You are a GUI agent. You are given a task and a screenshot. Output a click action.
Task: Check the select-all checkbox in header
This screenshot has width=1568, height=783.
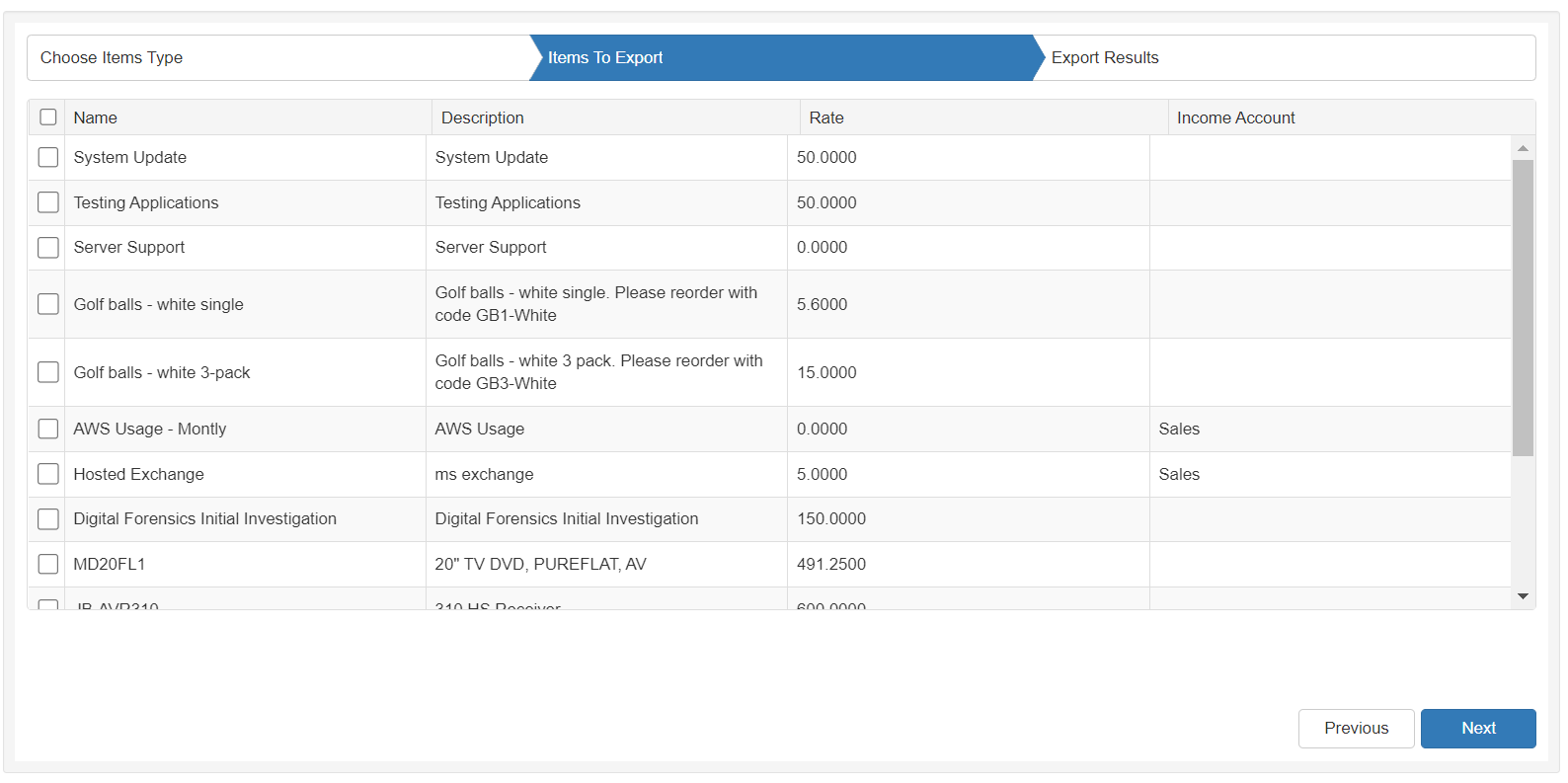(x=47, y=117)
